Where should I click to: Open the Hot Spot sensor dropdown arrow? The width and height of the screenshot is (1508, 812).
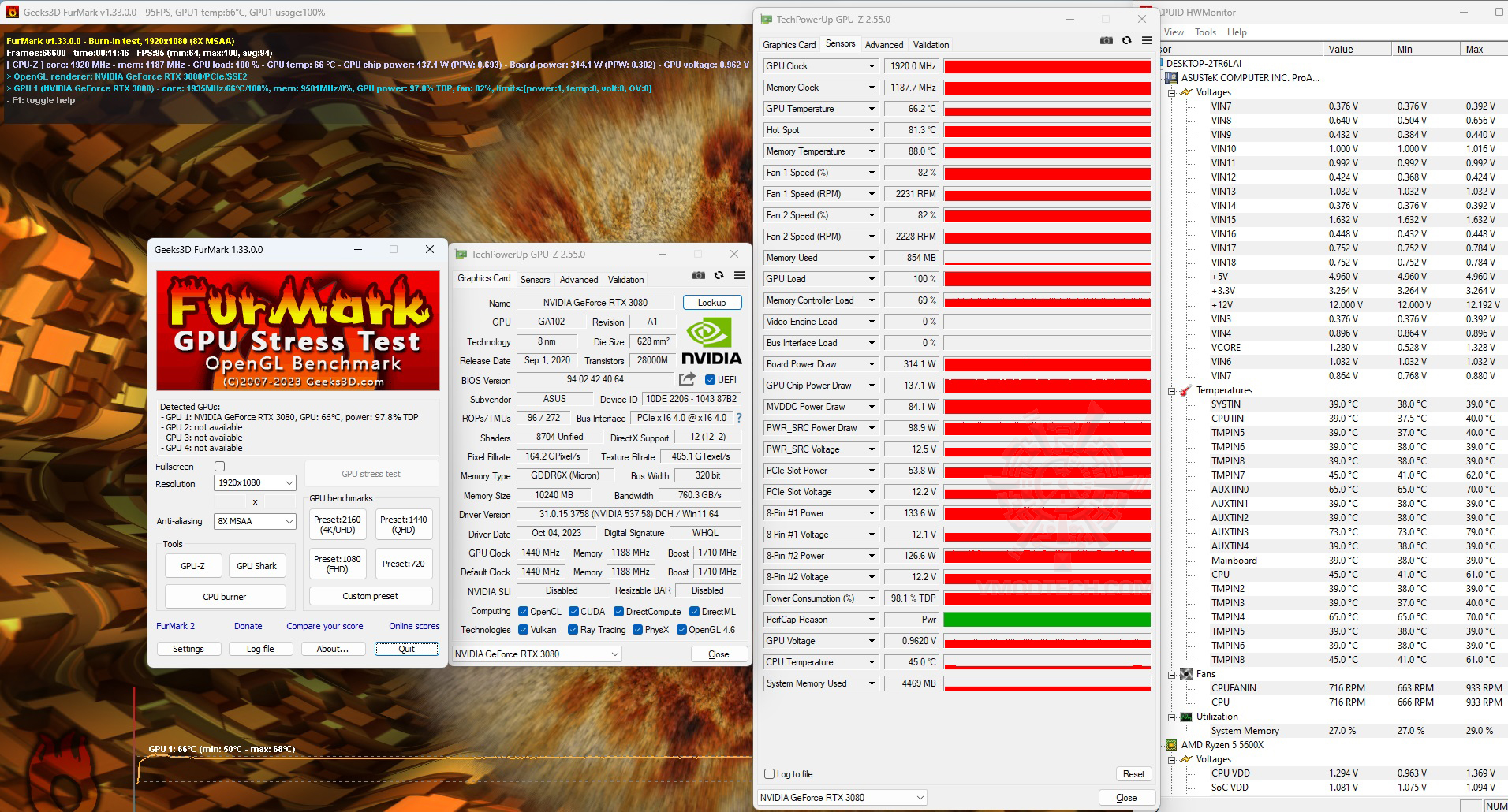coord(872,130)
